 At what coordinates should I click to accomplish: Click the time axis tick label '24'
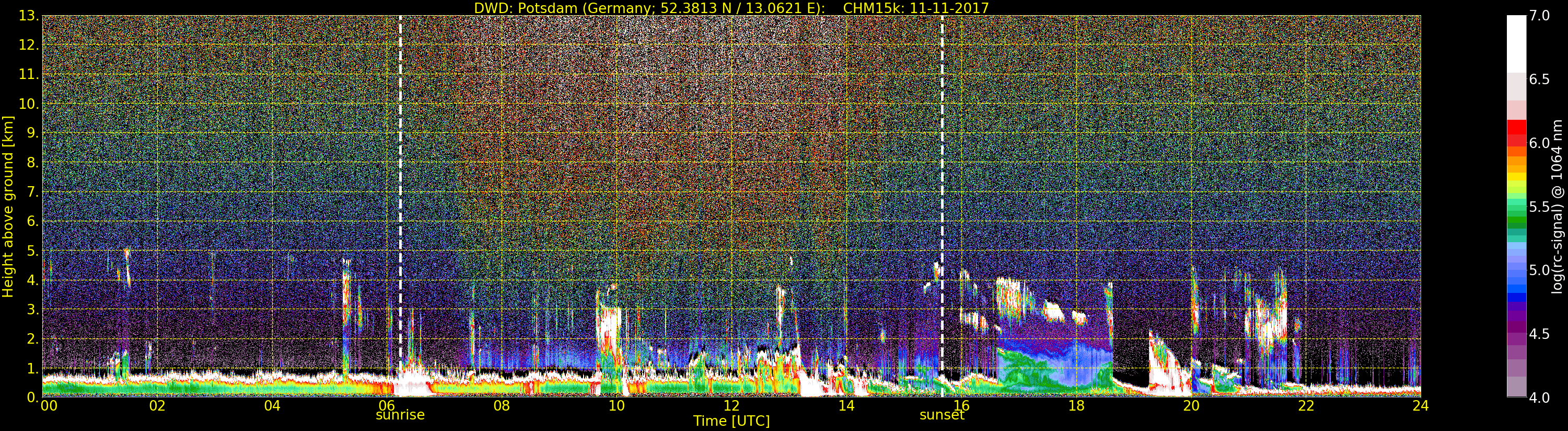pos(1421,405)
